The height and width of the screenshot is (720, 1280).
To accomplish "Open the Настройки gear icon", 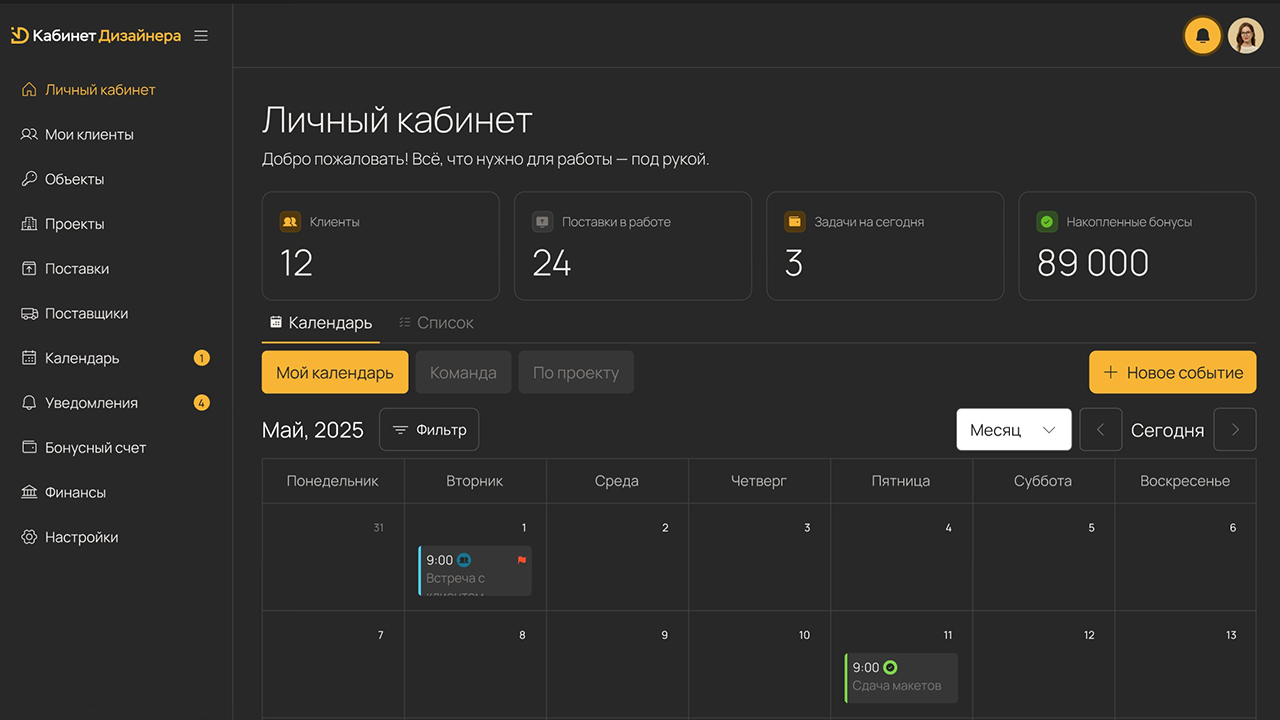I will click(x=27, y=536).
